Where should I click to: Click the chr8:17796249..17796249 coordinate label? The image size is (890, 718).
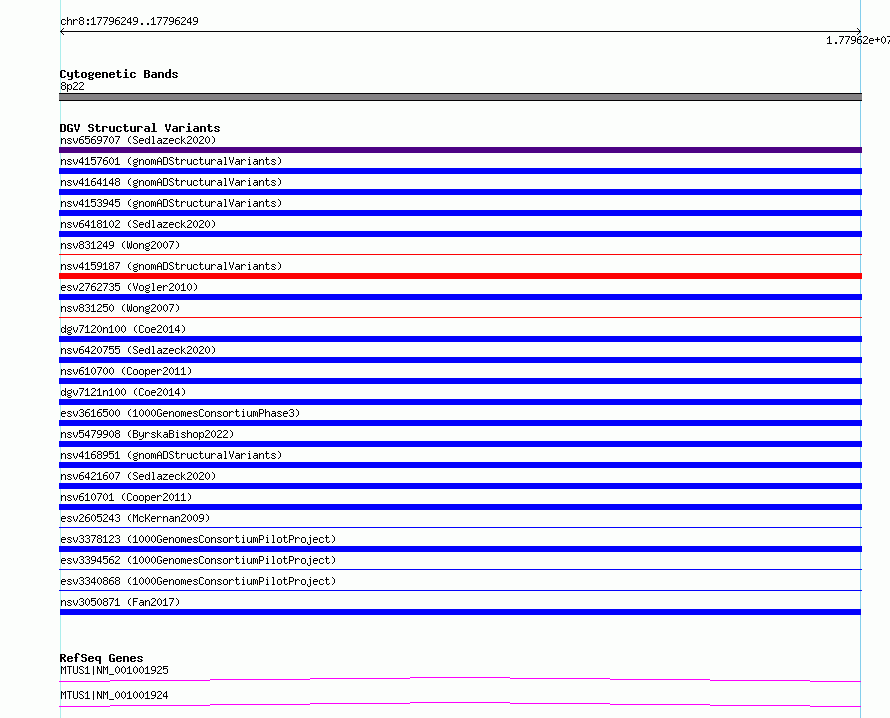pyautogui.click(x=129, y=21)
